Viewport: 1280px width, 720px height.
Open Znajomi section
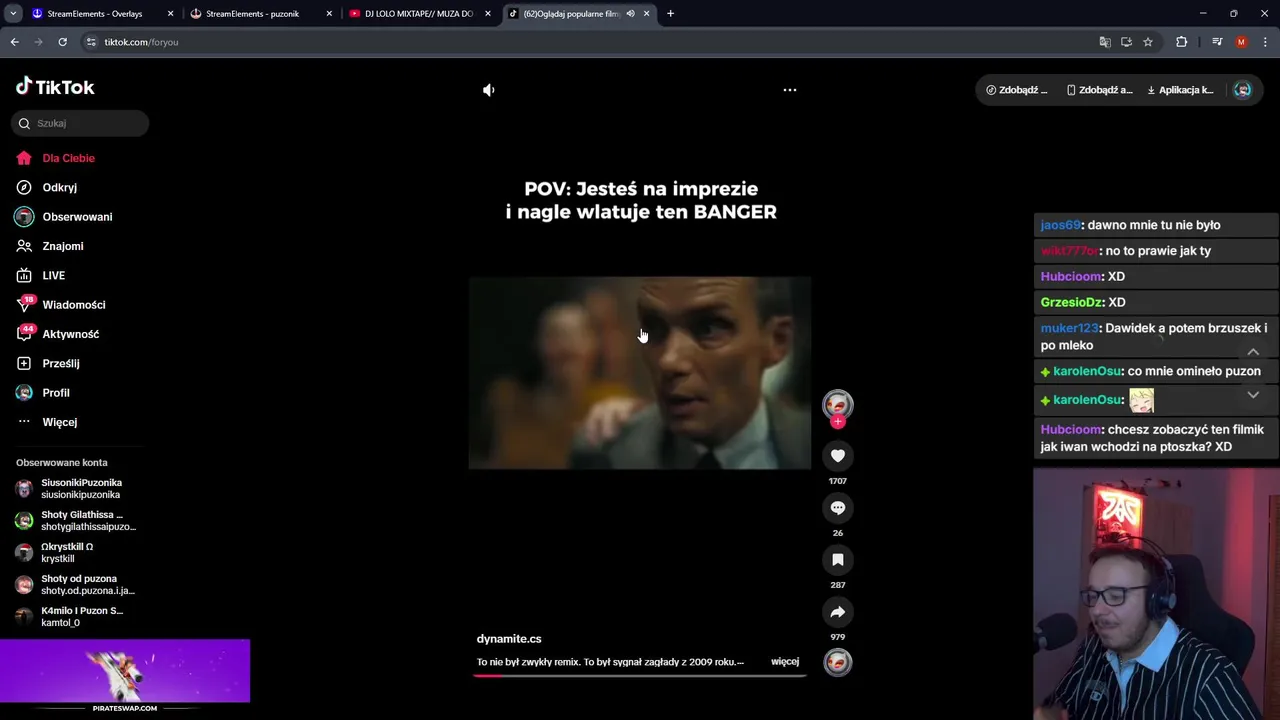pyautogui.click(x=62, y=246)
